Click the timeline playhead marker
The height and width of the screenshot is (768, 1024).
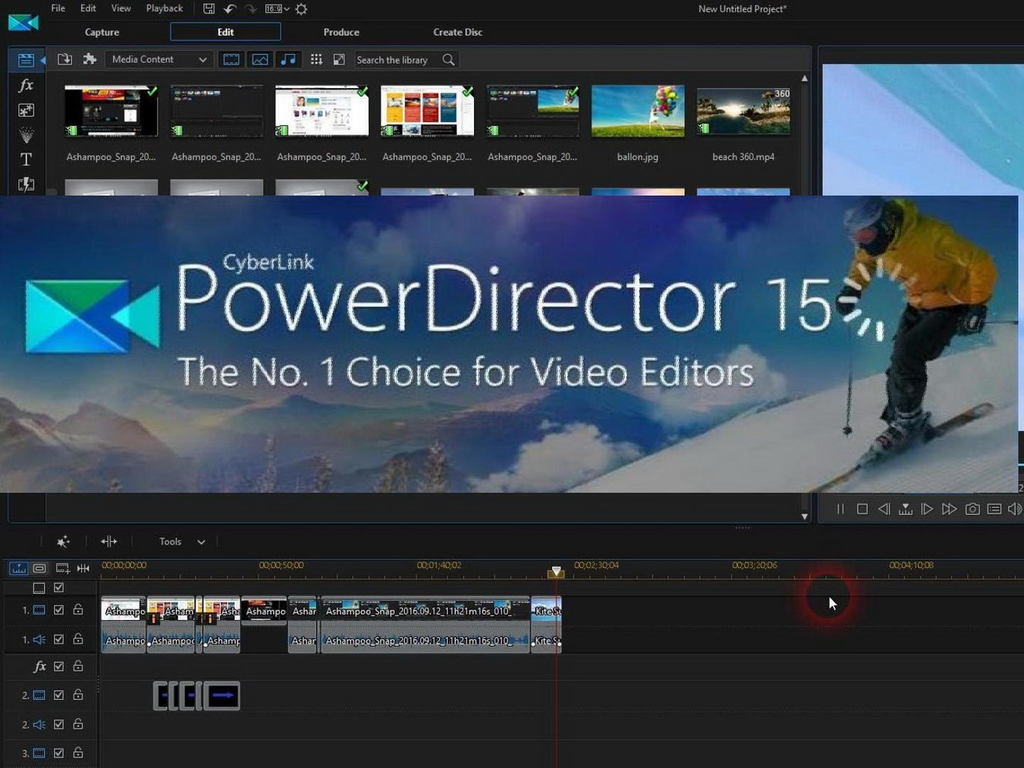[556, 572]
